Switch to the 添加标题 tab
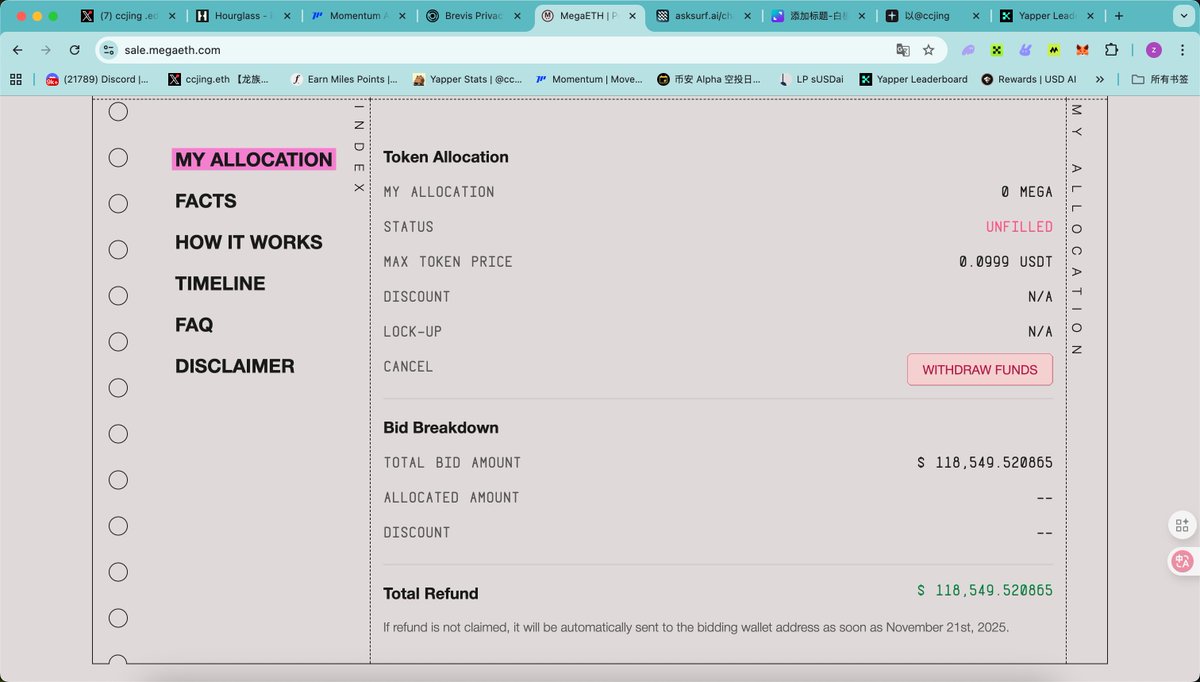This screenshot has width=1200, height=682. (818, 16)
